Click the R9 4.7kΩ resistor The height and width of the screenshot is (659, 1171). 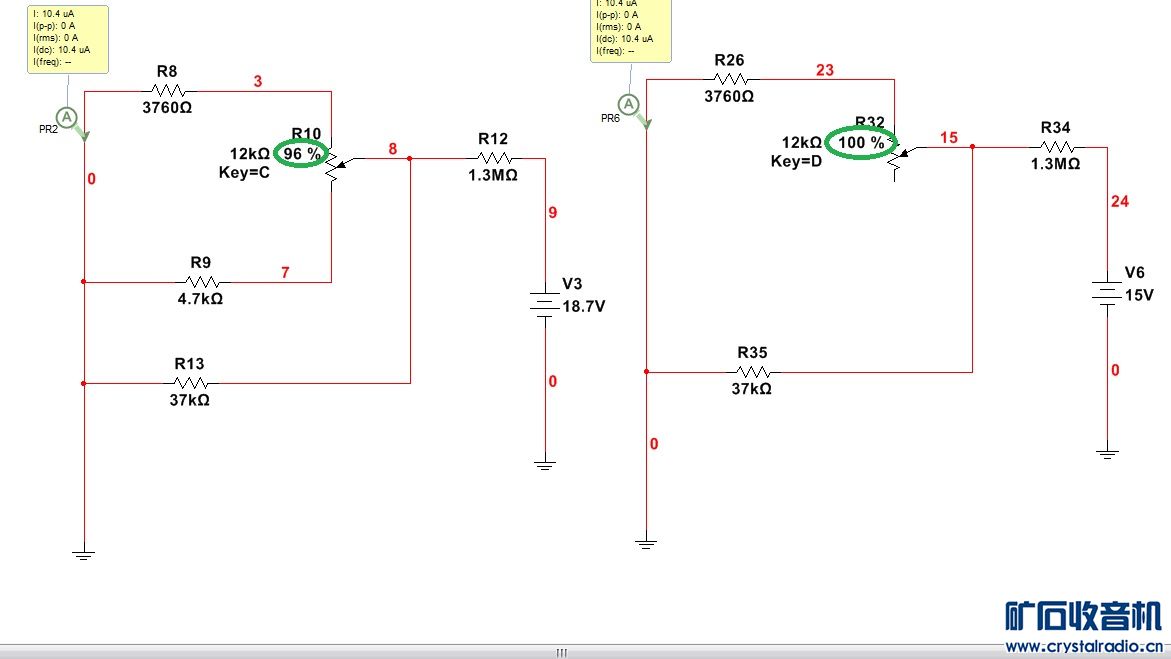(201, 282)
